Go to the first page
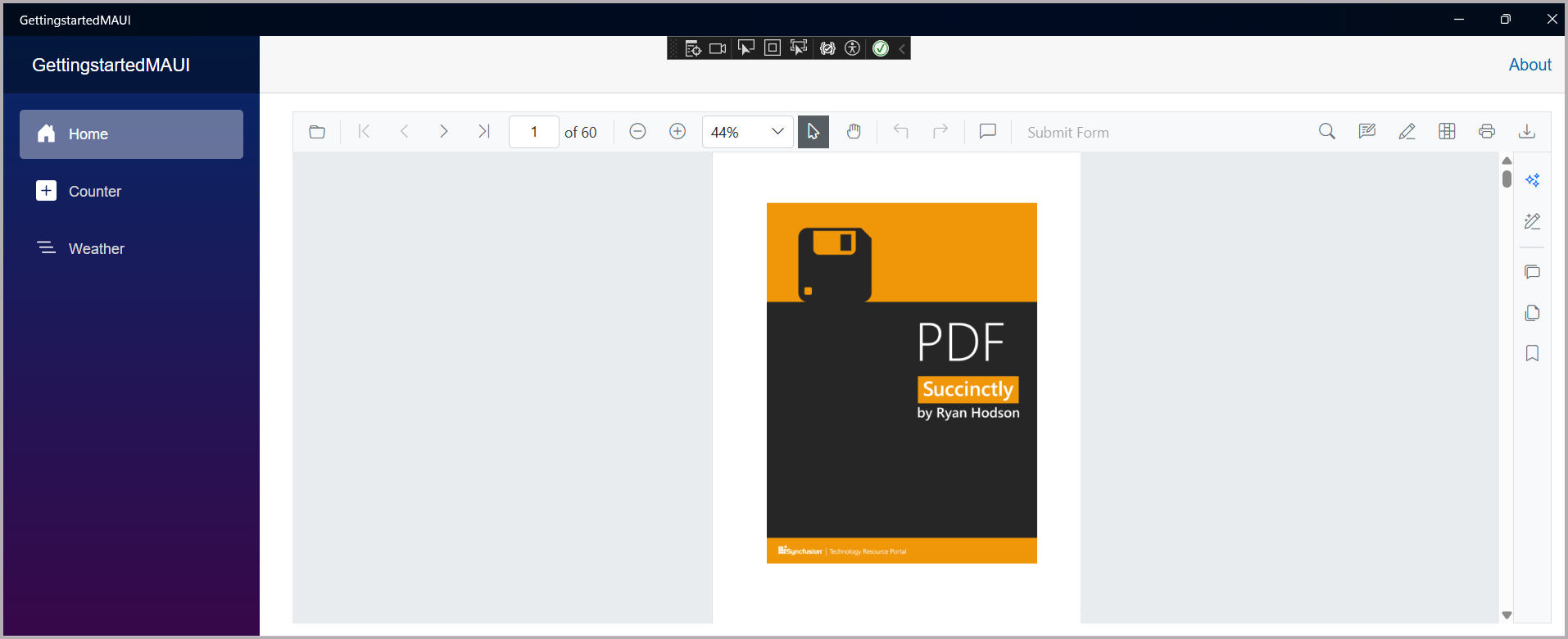Screen dimensions: 1568x639 point(365,132)
